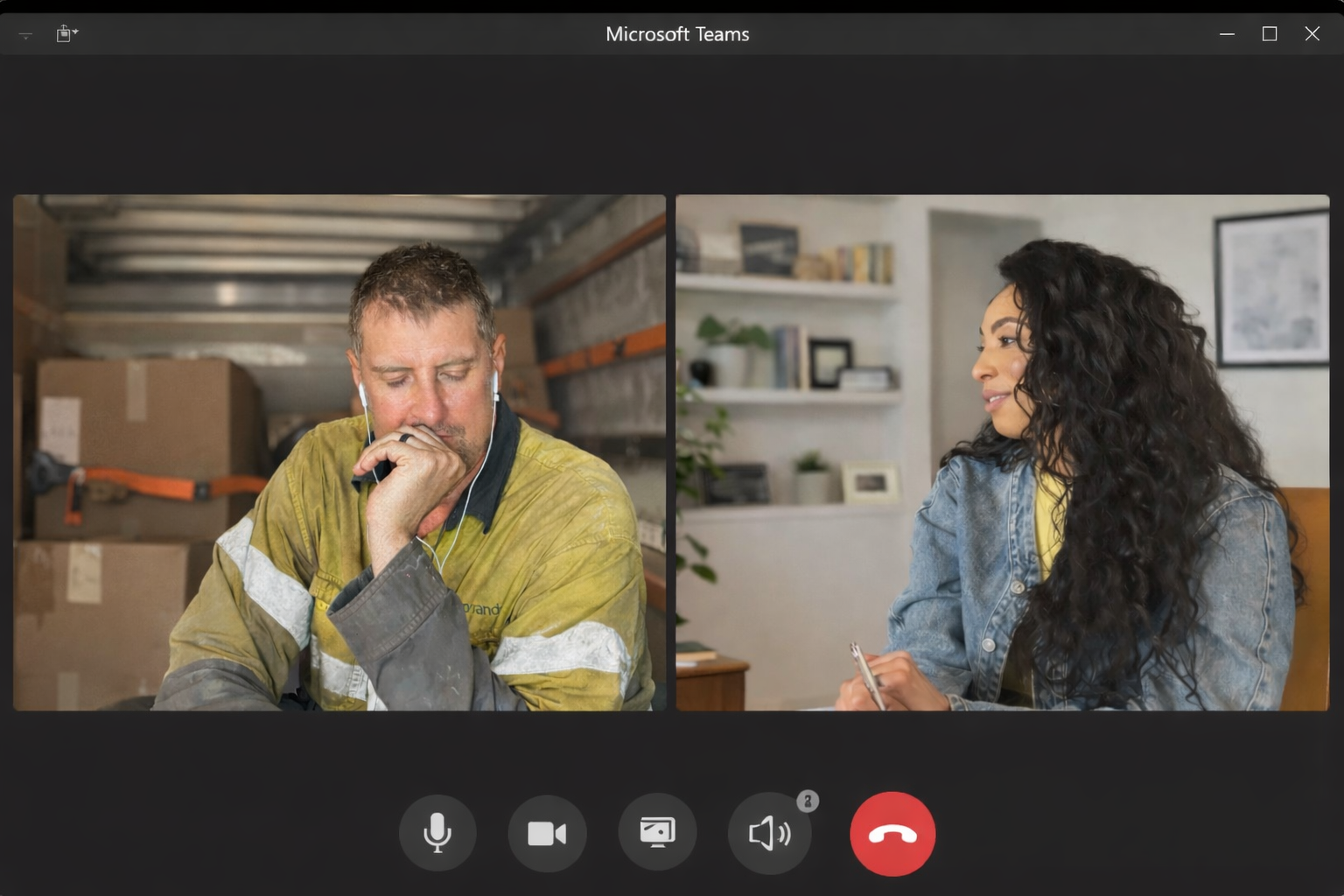Close the Microsoft Teams window
The height and width of the screenshot is (896, 1344).
click(x=1312, y=34)
